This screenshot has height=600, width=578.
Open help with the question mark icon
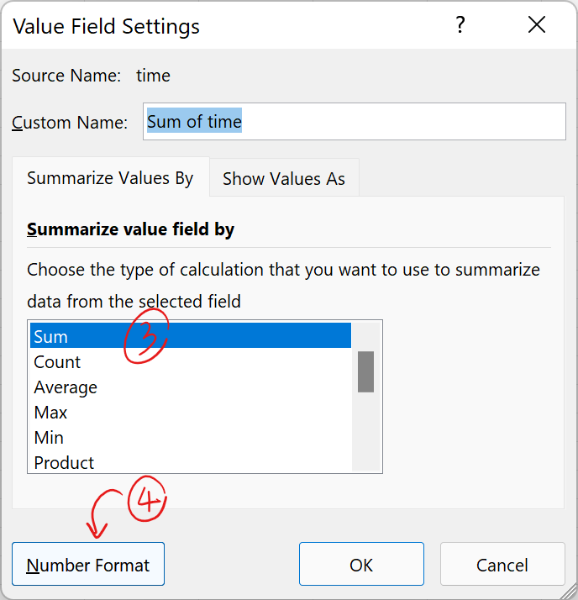(x=461, y=25)
